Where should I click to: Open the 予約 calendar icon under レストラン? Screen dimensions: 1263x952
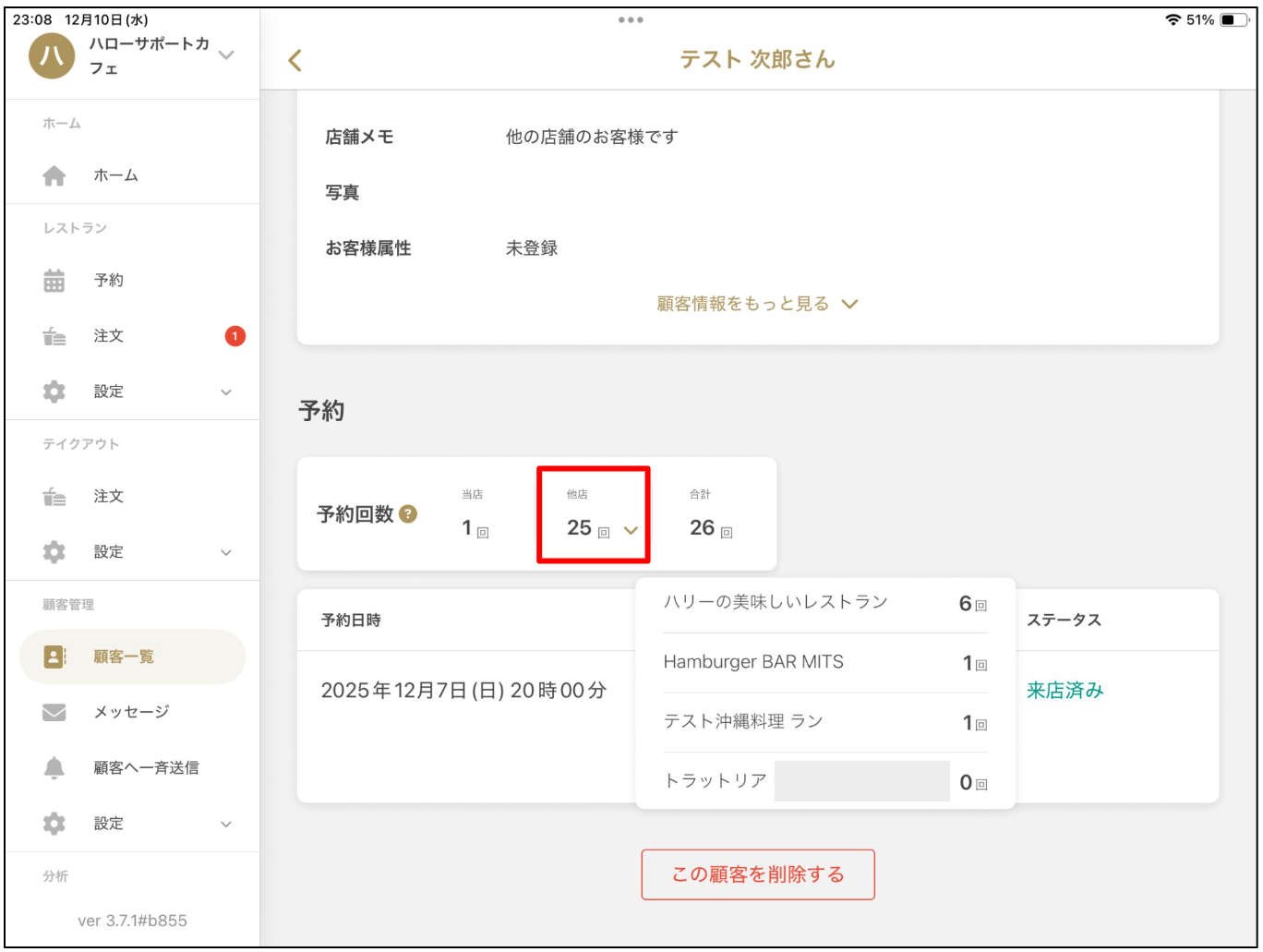[54, 280]
